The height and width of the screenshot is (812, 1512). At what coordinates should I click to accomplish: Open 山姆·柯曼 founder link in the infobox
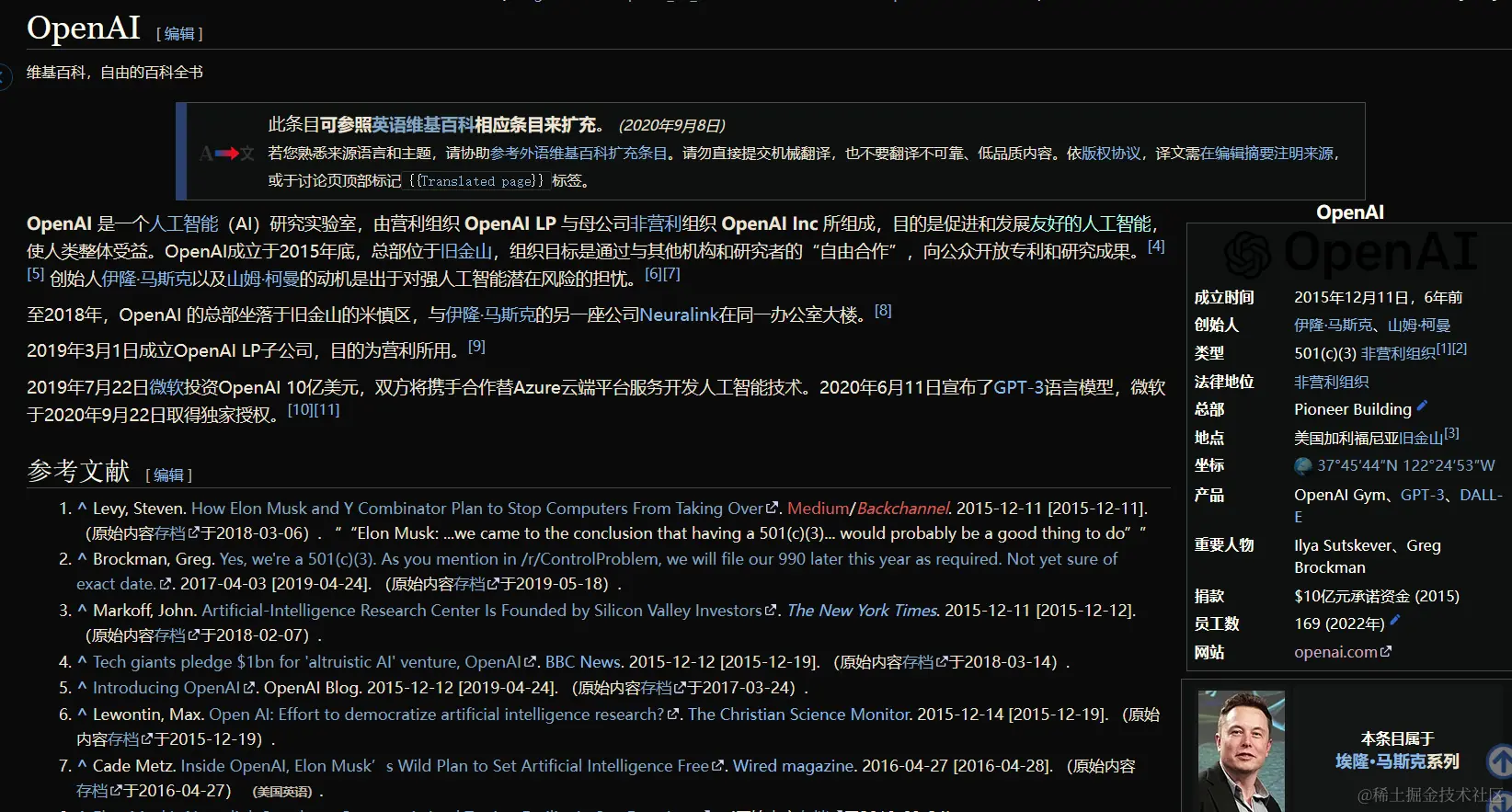[x=1419, y=326]
